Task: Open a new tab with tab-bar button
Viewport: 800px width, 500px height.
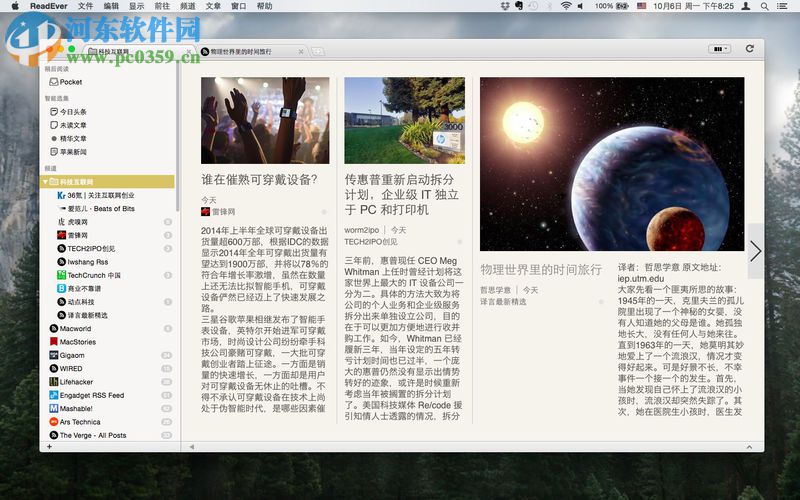Action: [317, 52]
